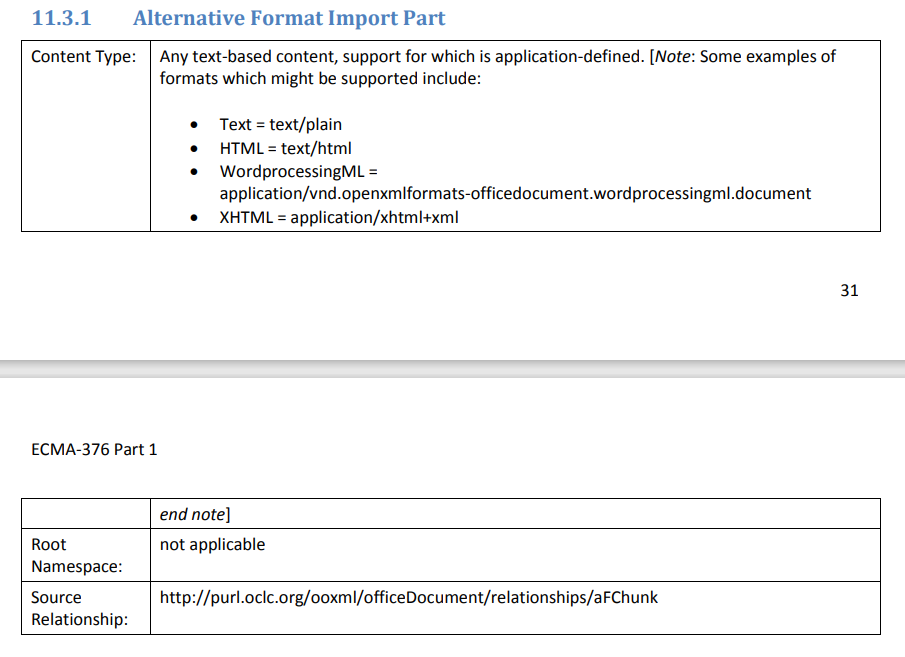
Task: Click the bullet dot beside "Text = text/plain"
Action: 194,126
